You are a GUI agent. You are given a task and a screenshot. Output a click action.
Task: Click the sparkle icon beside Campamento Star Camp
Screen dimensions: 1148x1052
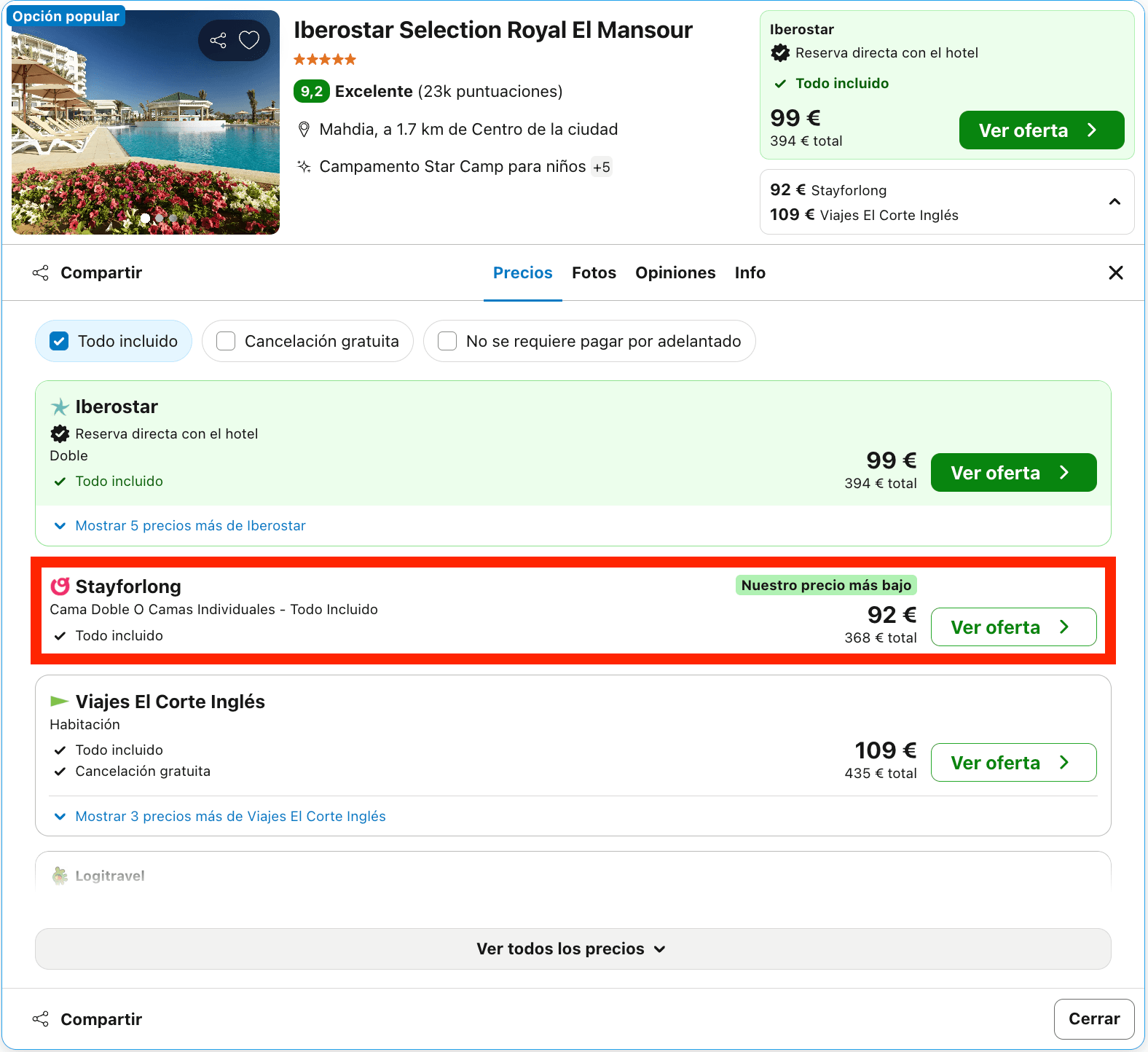point(304,167)
